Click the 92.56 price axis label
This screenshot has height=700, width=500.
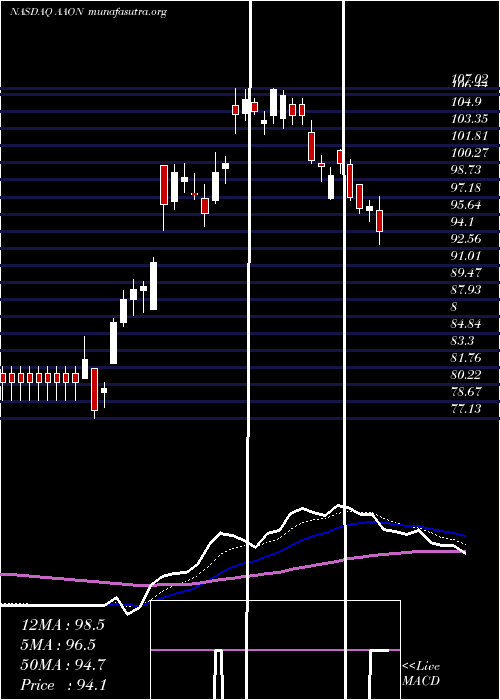coord(467,238)
